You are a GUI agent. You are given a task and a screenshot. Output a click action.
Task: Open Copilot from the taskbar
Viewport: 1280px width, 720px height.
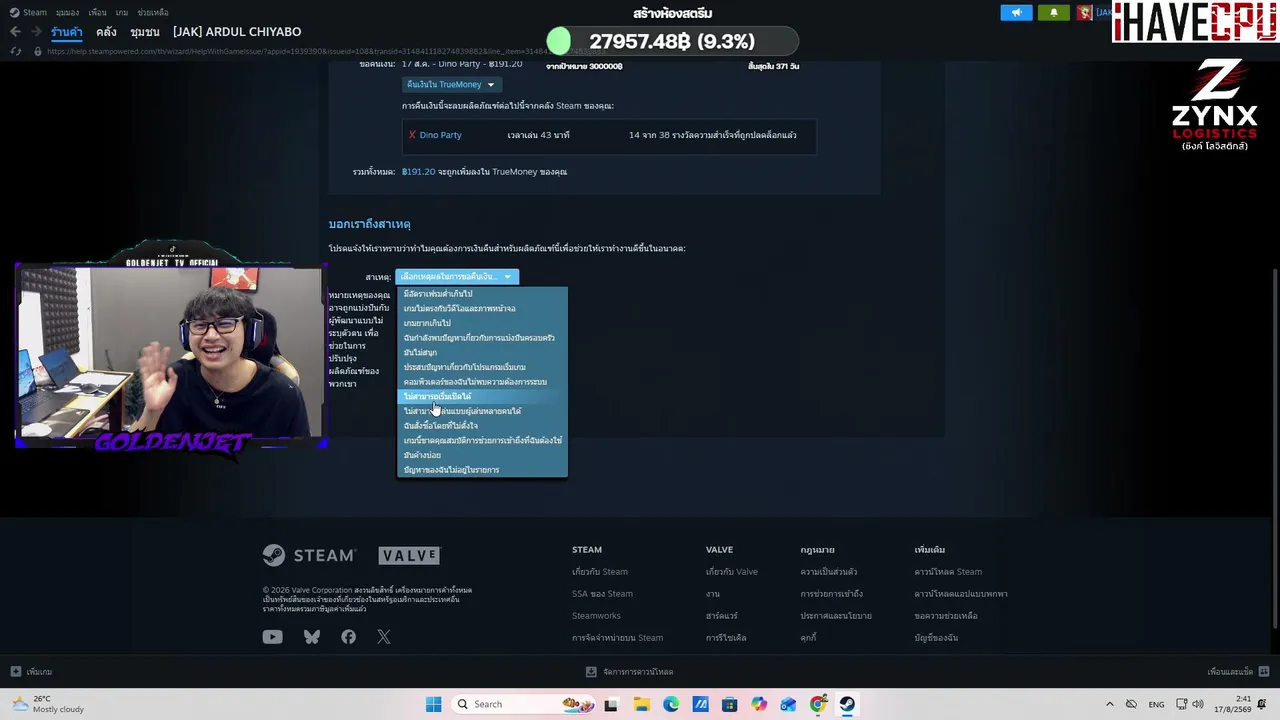click(x=759, y=704)
